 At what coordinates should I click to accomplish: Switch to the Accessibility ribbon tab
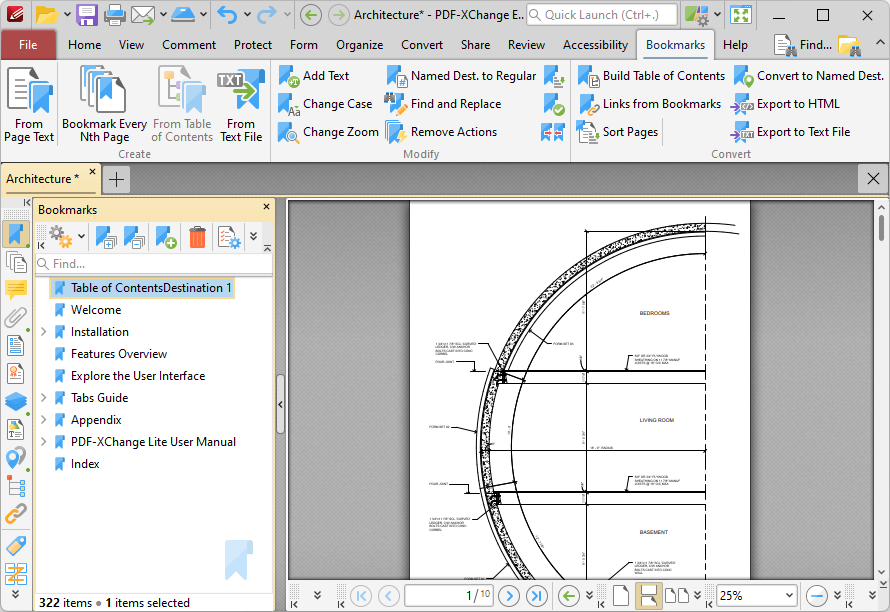point(595,45)
